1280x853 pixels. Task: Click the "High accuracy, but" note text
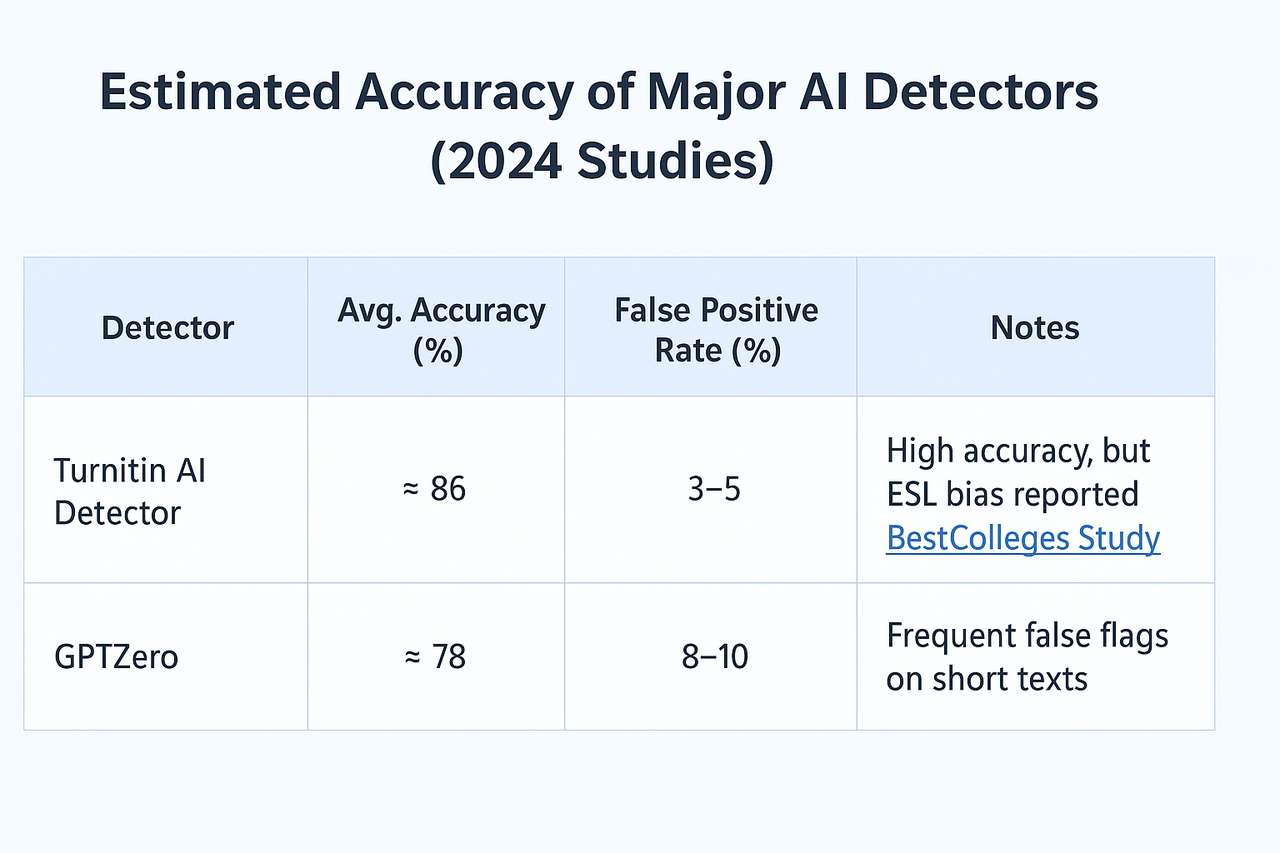(1018, 451)
